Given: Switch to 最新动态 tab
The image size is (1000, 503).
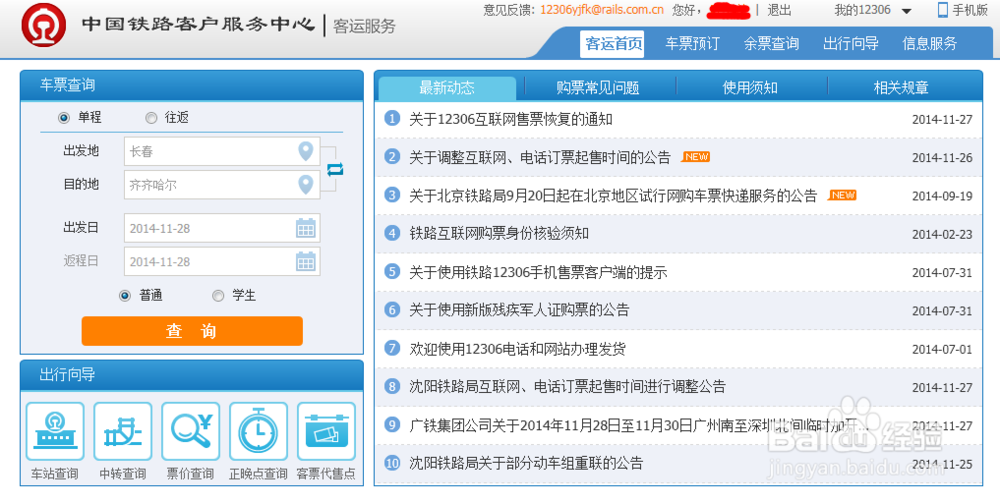Looking at the screenshot, I should [x=447, y=88].
